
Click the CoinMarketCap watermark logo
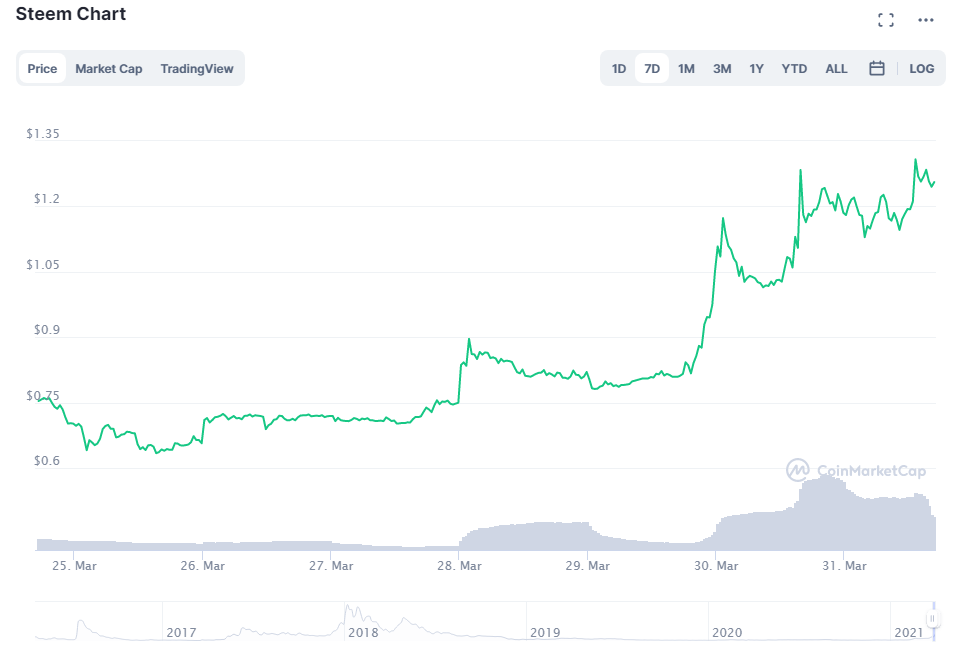(856, 470)
